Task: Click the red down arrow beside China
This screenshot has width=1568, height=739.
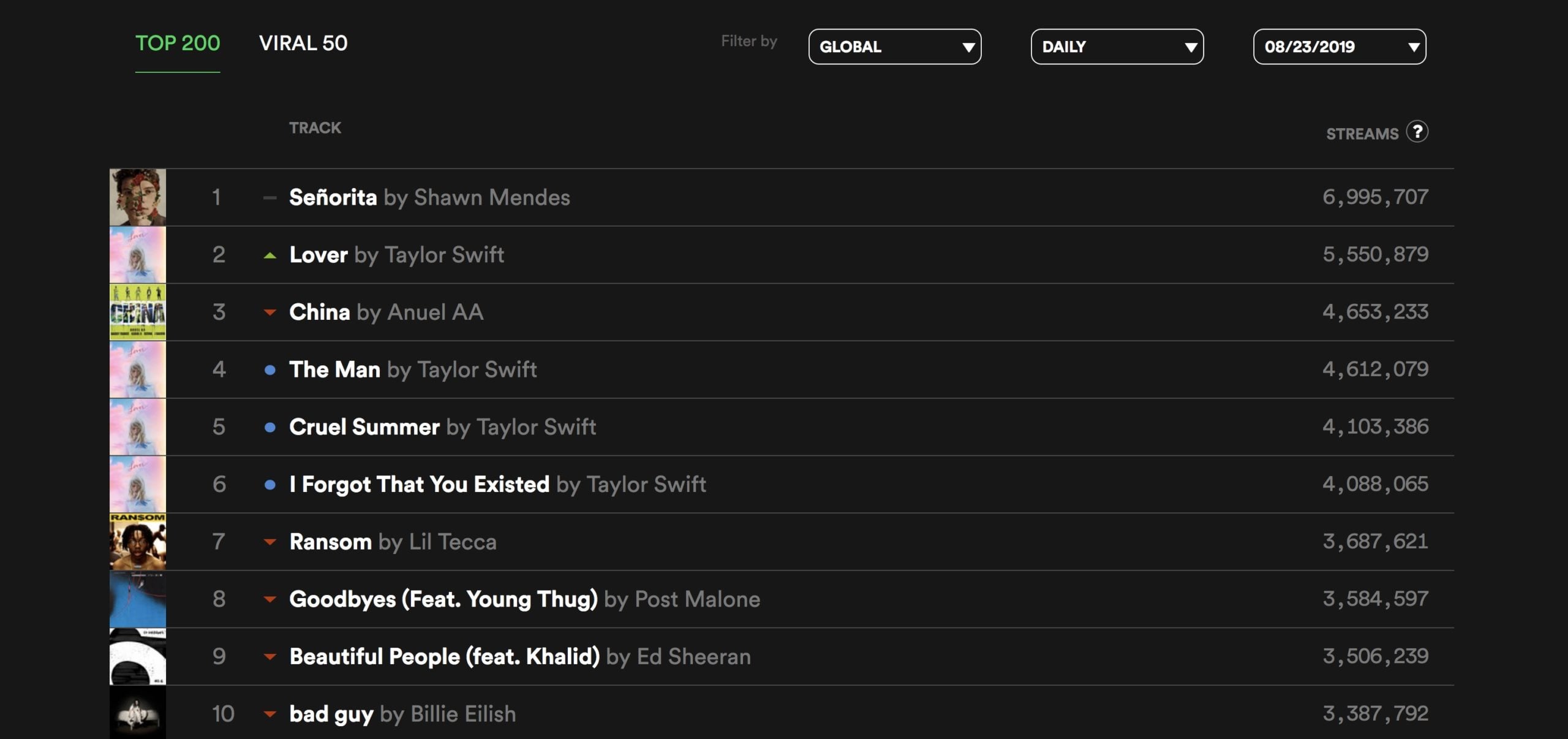Action: (269, 313)
